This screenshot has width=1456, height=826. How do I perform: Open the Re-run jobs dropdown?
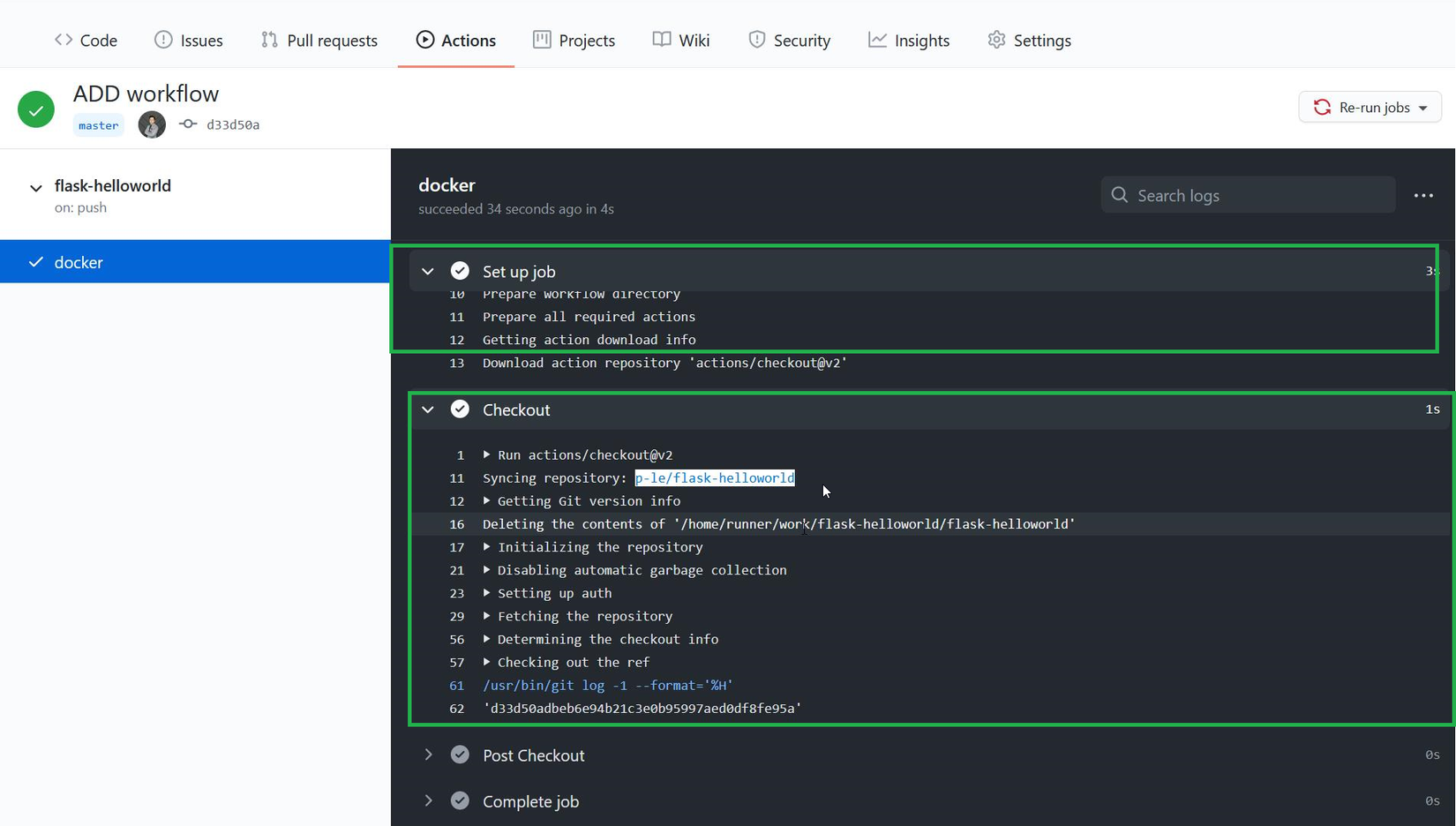point(1422,108)
